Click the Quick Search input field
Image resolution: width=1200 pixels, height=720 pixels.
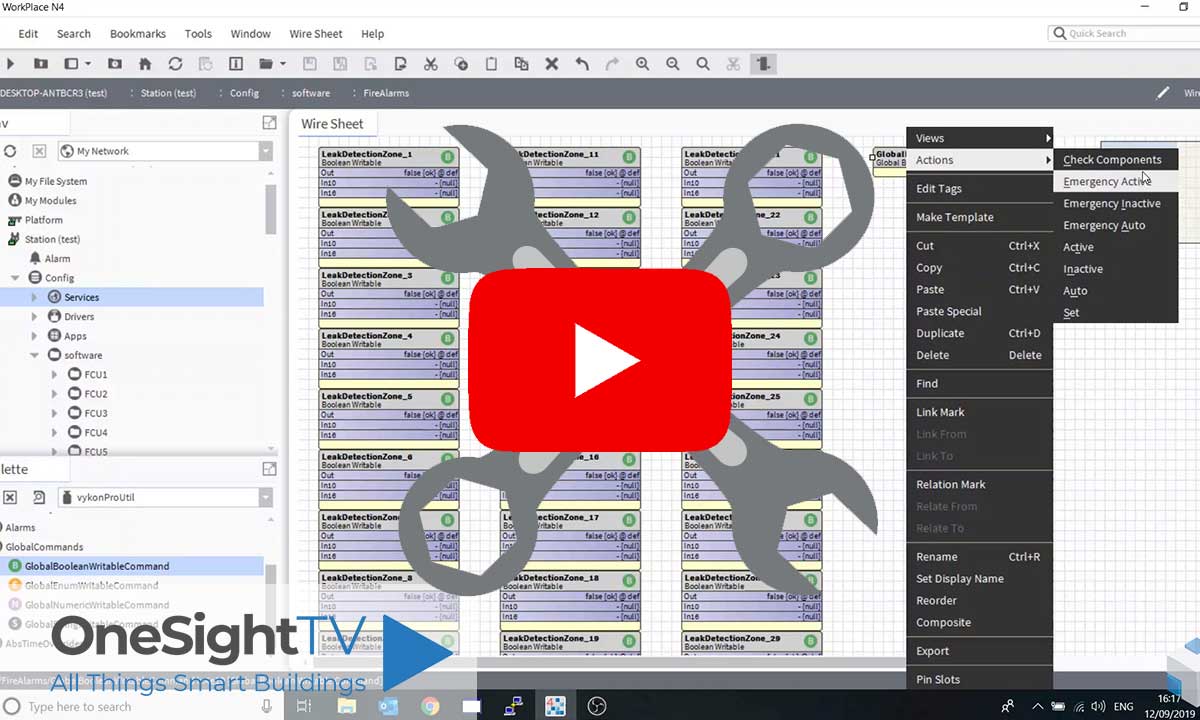[x=1123, y=33]
